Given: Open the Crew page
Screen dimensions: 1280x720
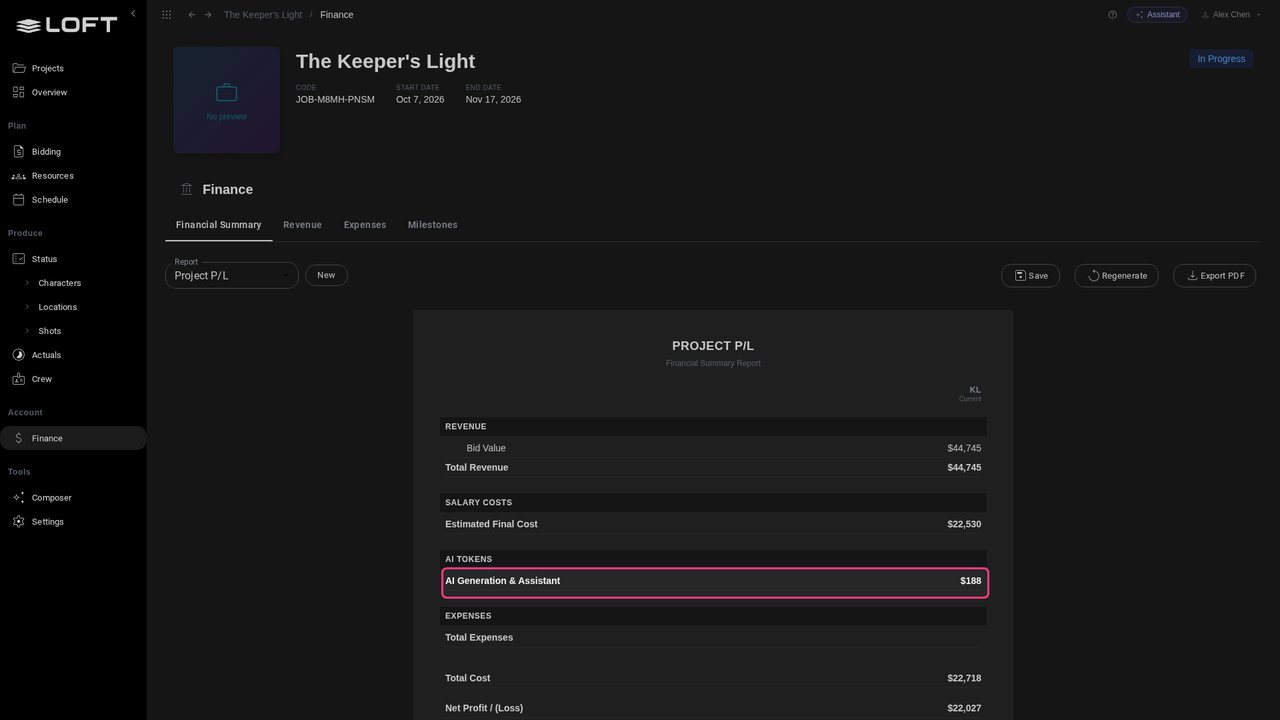Looking at the screenshot, I should click(73, 379).
